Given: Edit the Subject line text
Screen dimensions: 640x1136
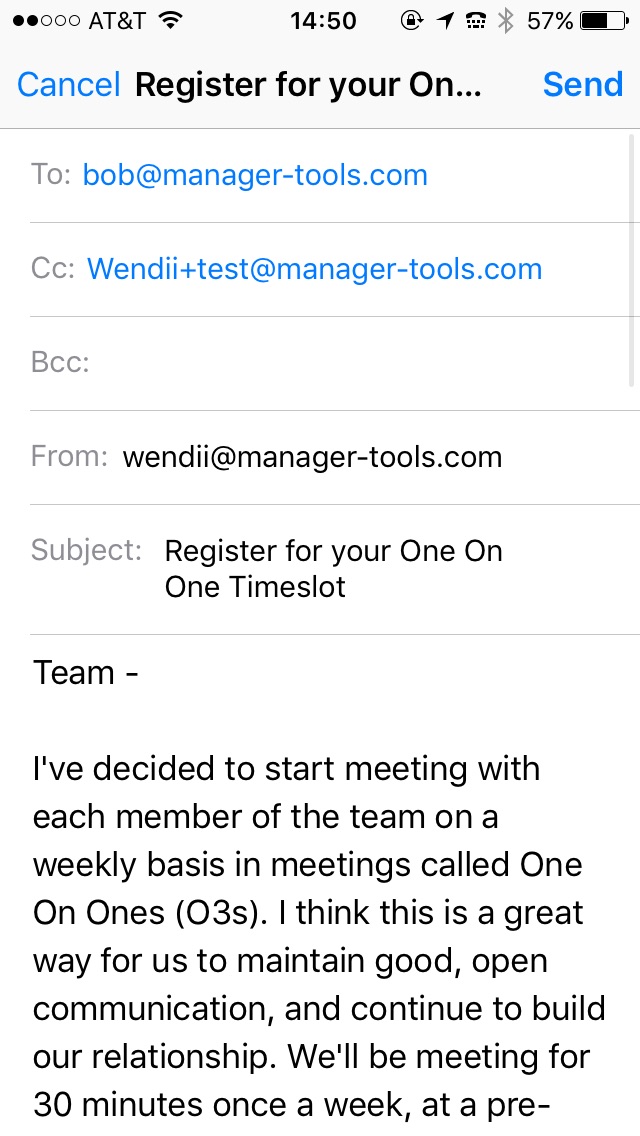Looking at the screenshot, I should click(333, 568).
